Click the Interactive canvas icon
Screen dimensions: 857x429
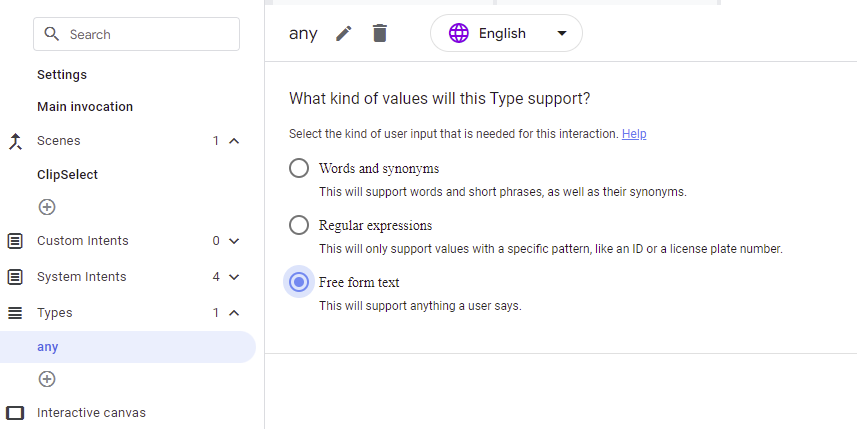[x=15, y=413]
